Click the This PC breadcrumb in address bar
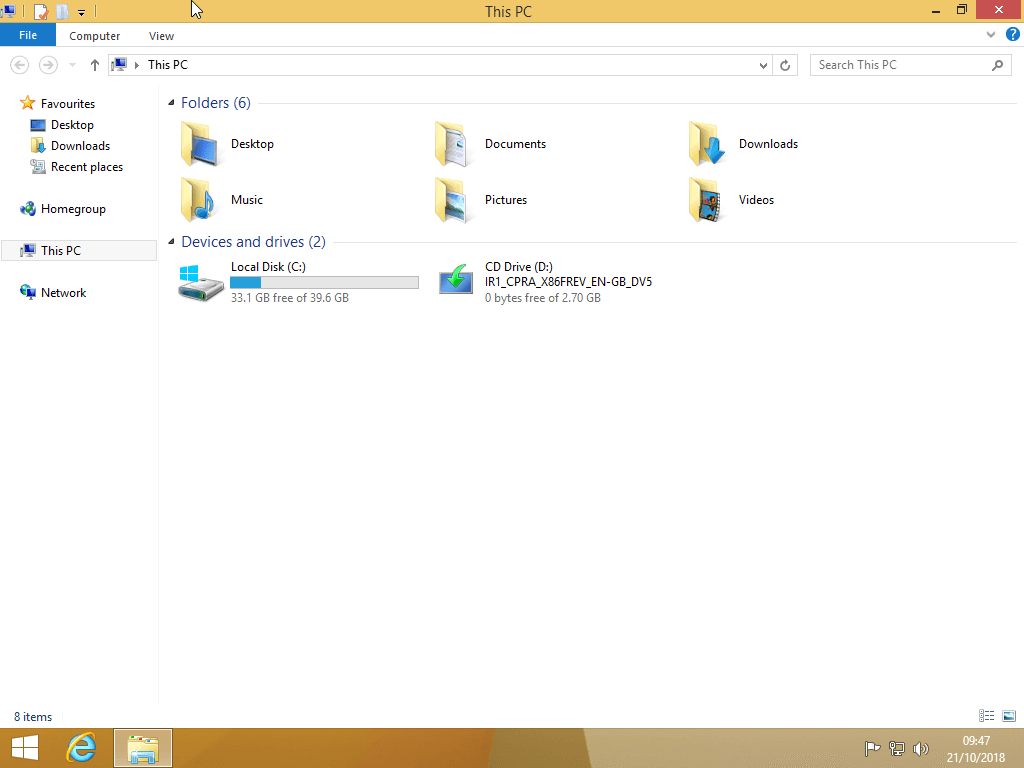 tap(168, 65)
